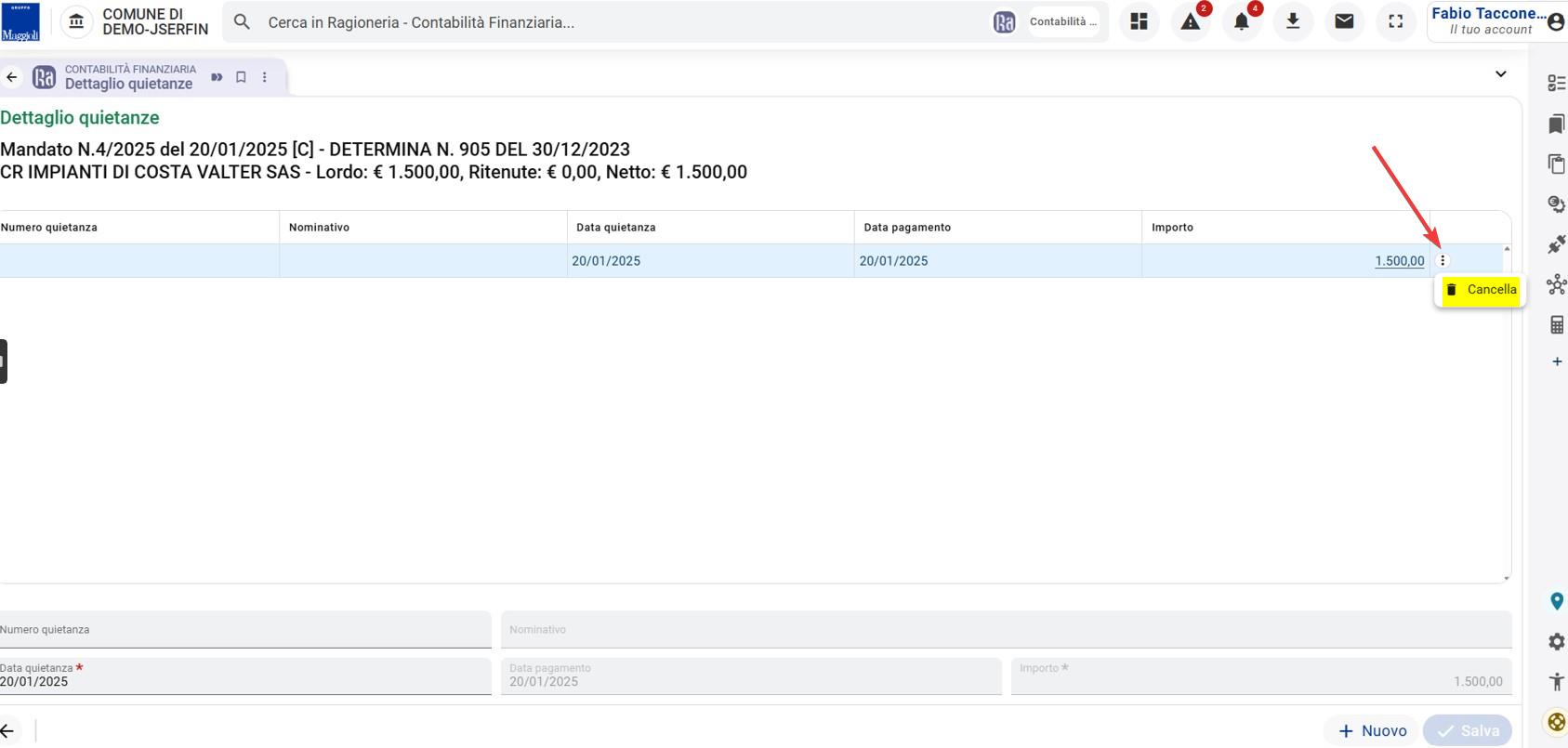Open the three-dot menu on quietanza row
Screen dimensions: 1568x748
click(1443, 261)
